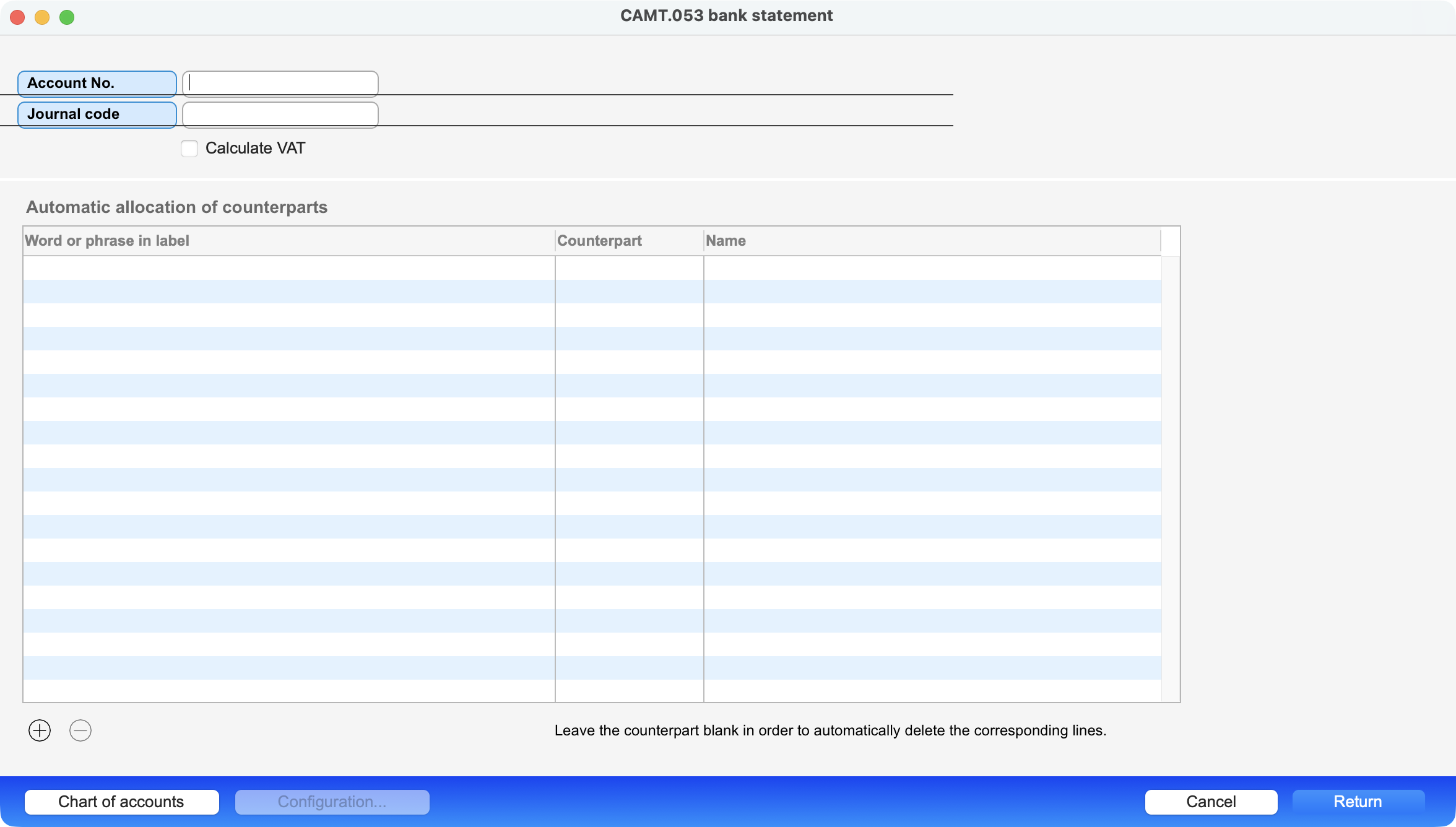This screenshot has height=827, width=1456.
Task: Select first row Name cell
Action: (932, 268)
